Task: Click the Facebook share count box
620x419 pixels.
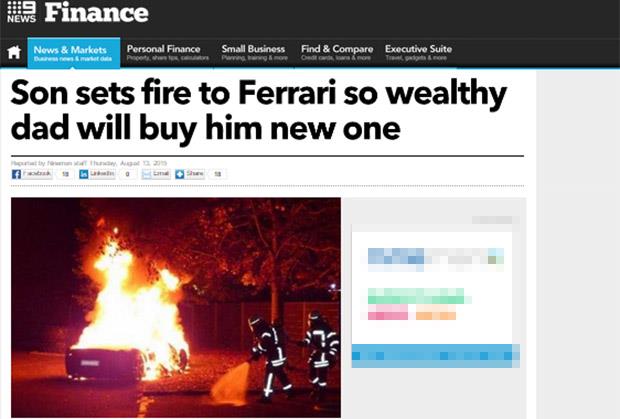Action: [65, 174]
